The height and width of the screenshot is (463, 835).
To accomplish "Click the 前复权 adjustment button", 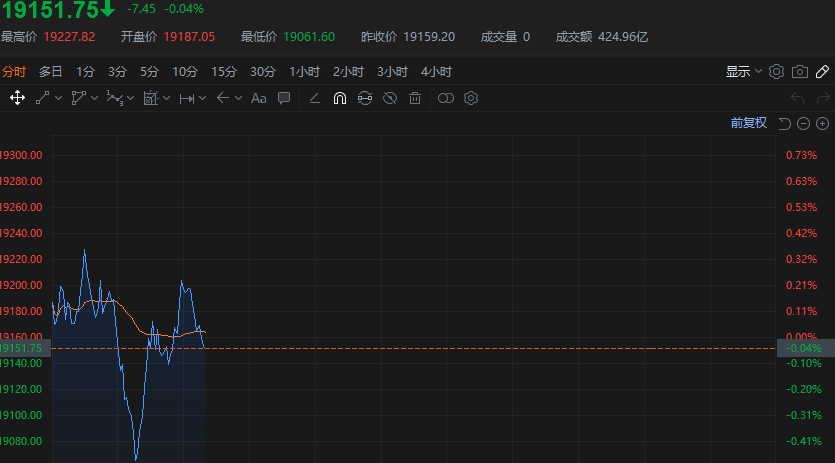I will [748, 123].
